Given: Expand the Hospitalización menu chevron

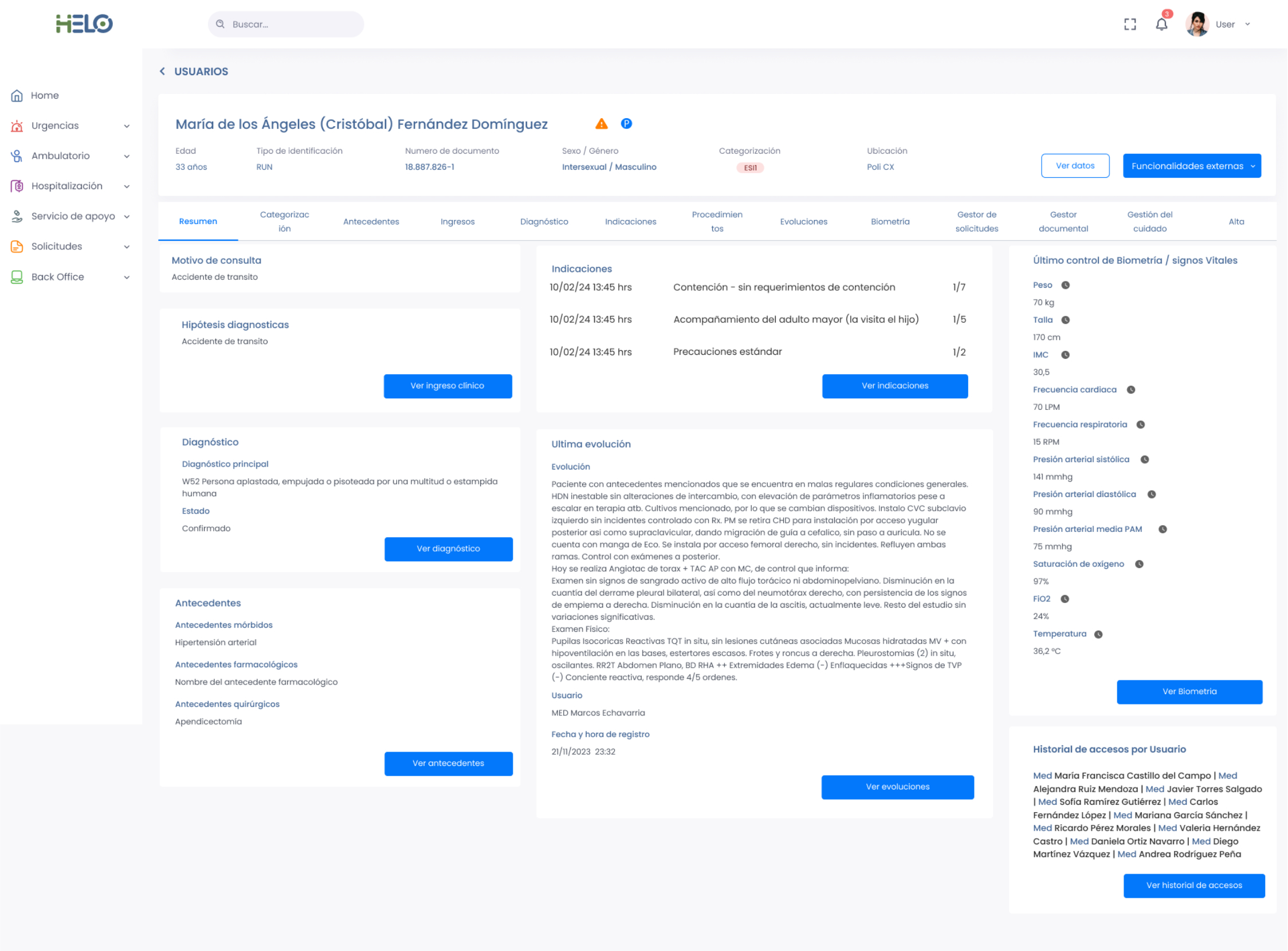Looking at the screenshot, I should (127, 186).
